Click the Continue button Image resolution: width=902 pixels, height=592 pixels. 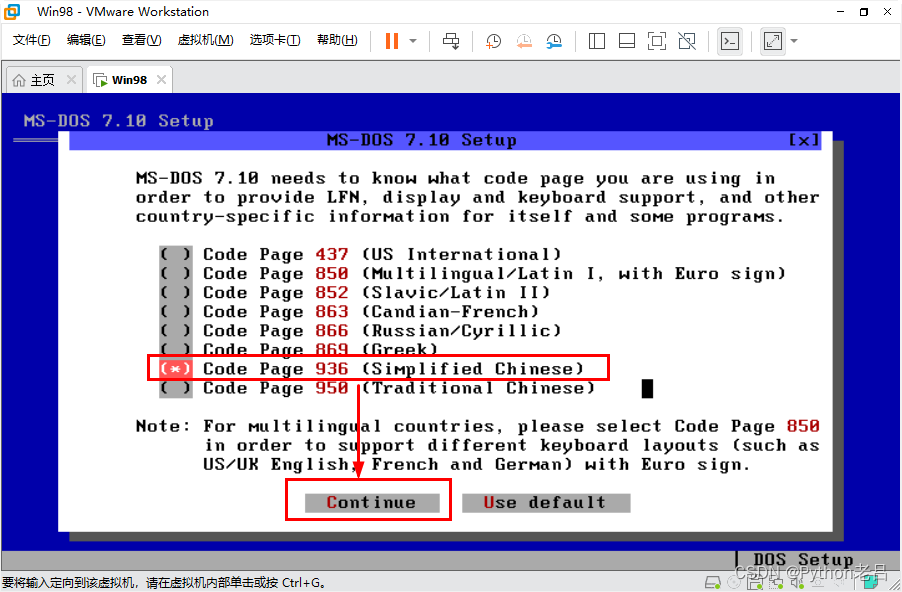coord(372,503)
